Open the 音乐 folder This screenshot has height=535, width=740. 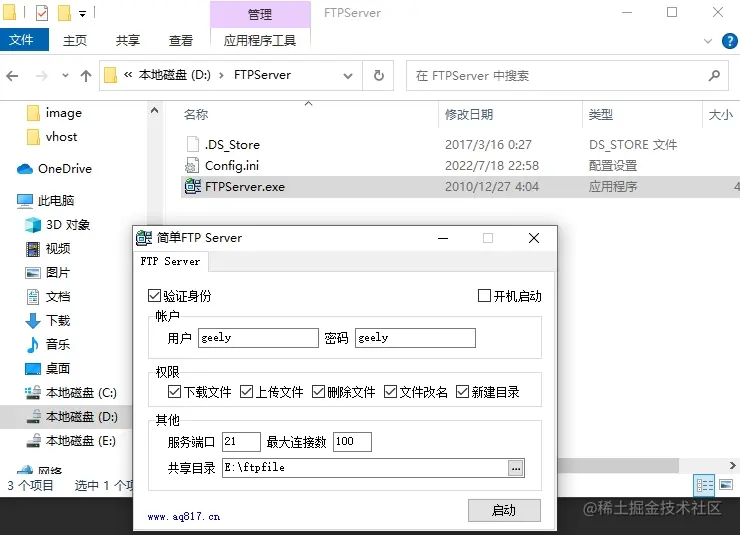point(48,344)
